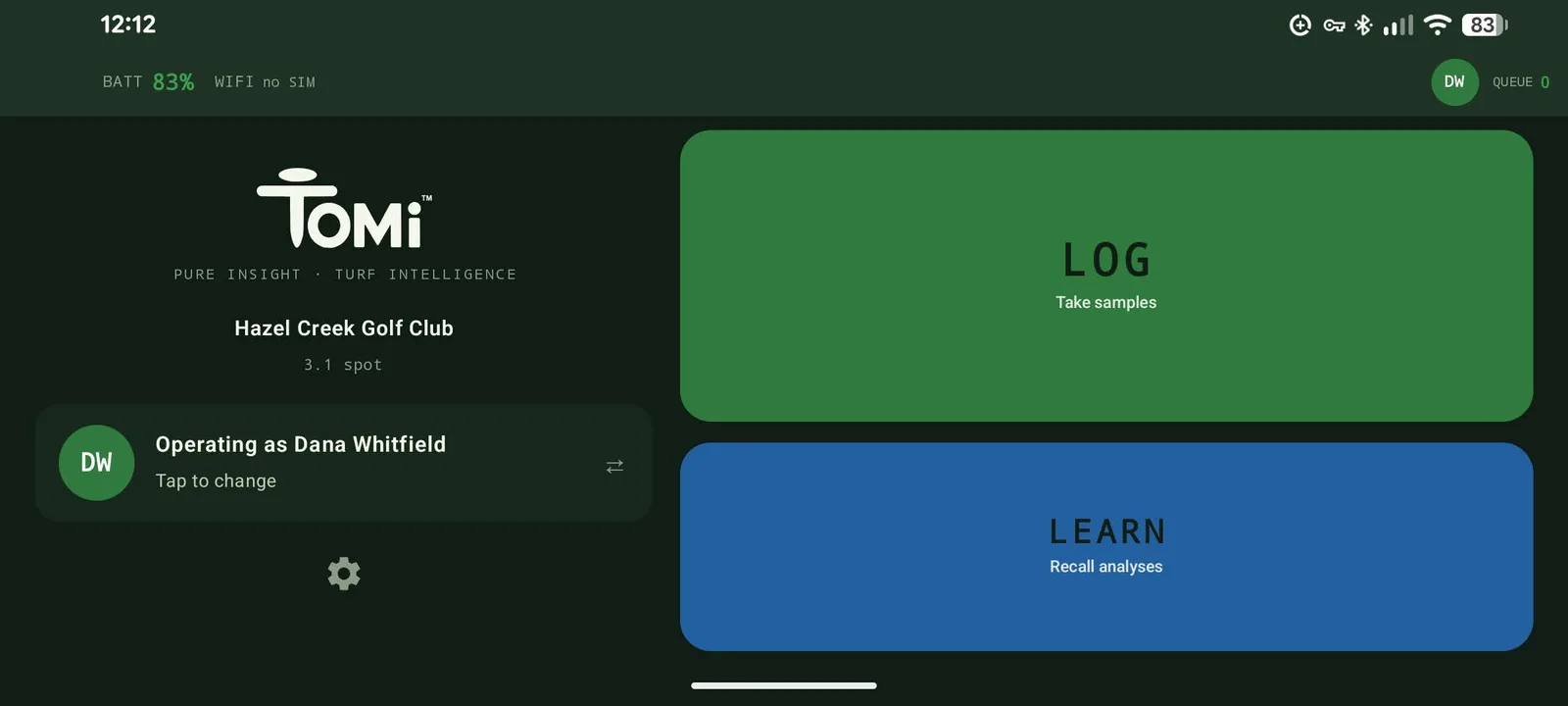Image resolution: width=1568 pixels, height=706 pixels.
Task: Tap the VPN key icon in status bar
Action: 1334,25
